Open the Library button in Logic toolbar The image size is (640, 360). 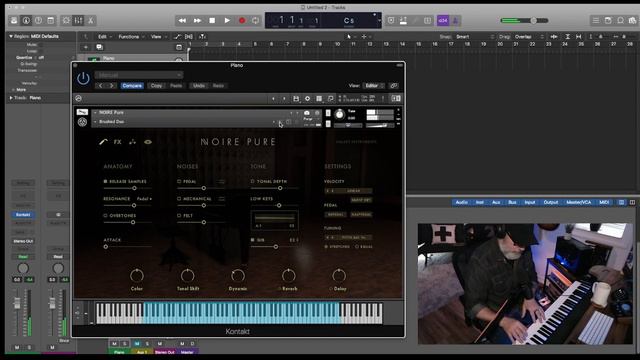(14, 20)
